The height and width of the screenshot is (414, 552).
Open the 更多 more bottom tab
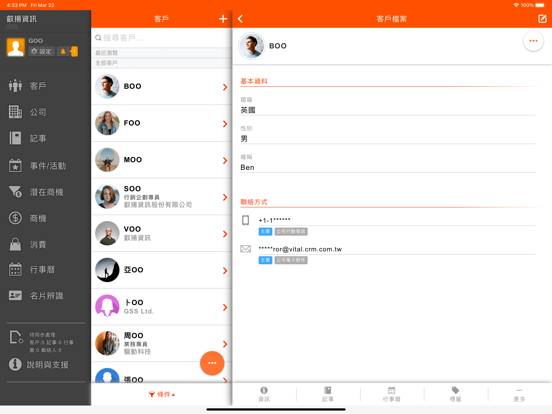coord(519,394)
